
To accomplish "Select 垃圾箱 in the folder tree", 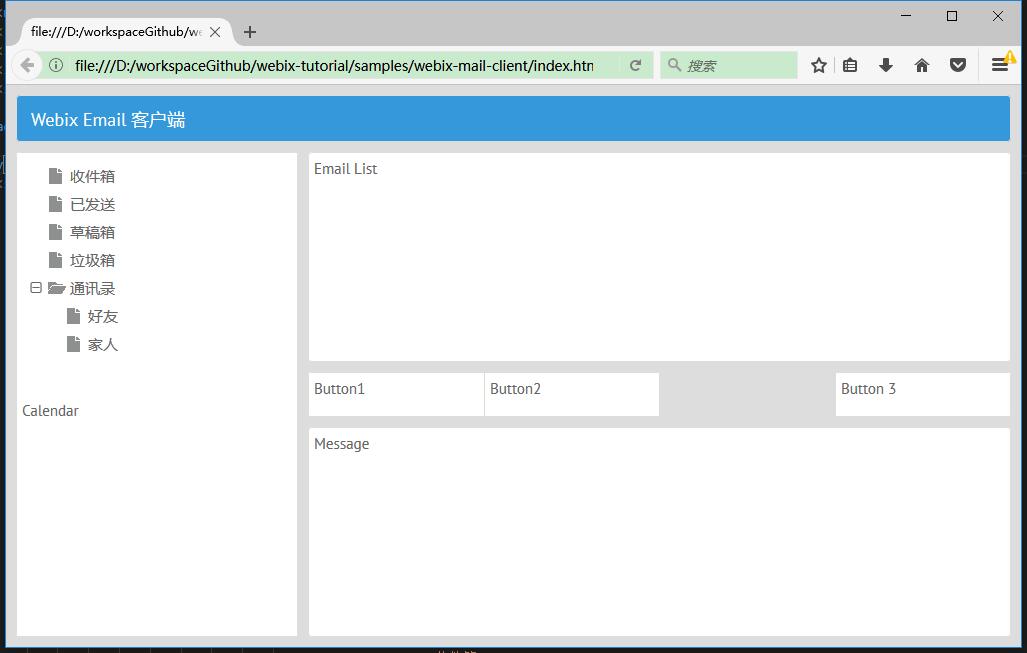I will [92, 261].
